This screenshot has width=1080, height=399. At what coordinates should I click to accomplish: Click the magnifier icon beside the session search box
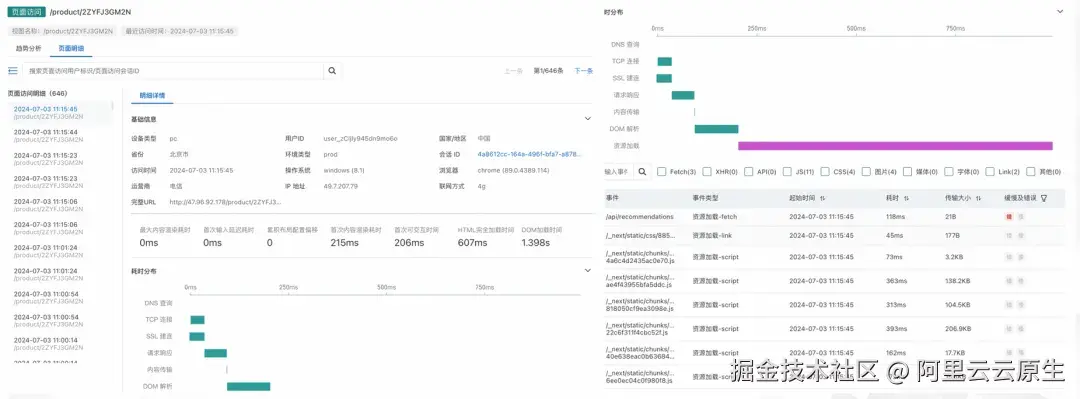332,70
